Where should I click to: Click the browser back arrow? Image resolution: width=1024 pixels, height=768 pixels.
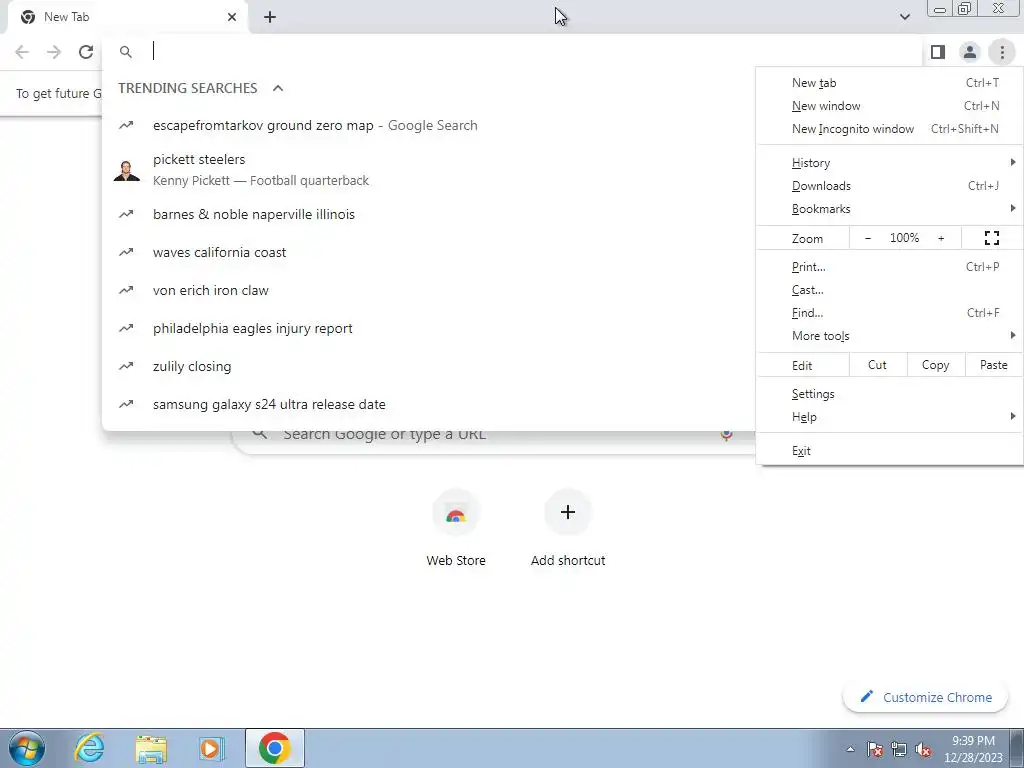[x=22, y=52]
